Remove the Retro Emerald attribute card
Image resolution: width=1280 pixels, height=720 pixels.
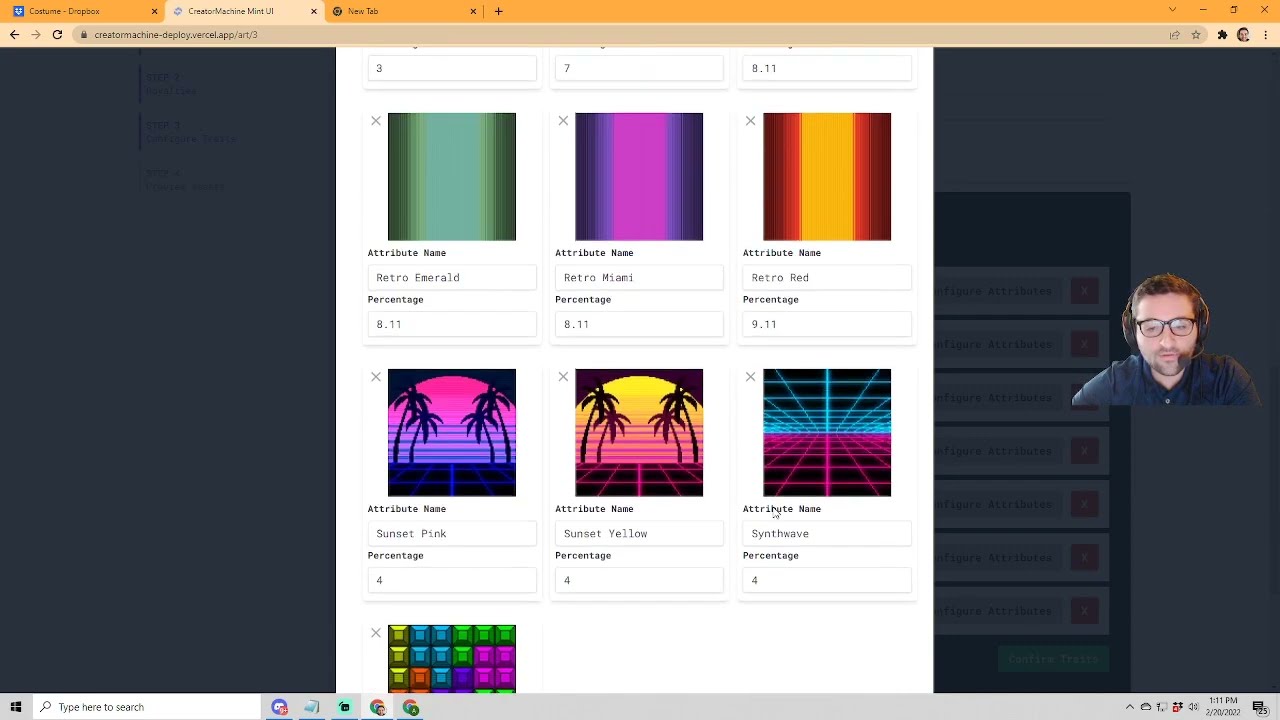tap(376, 121)
